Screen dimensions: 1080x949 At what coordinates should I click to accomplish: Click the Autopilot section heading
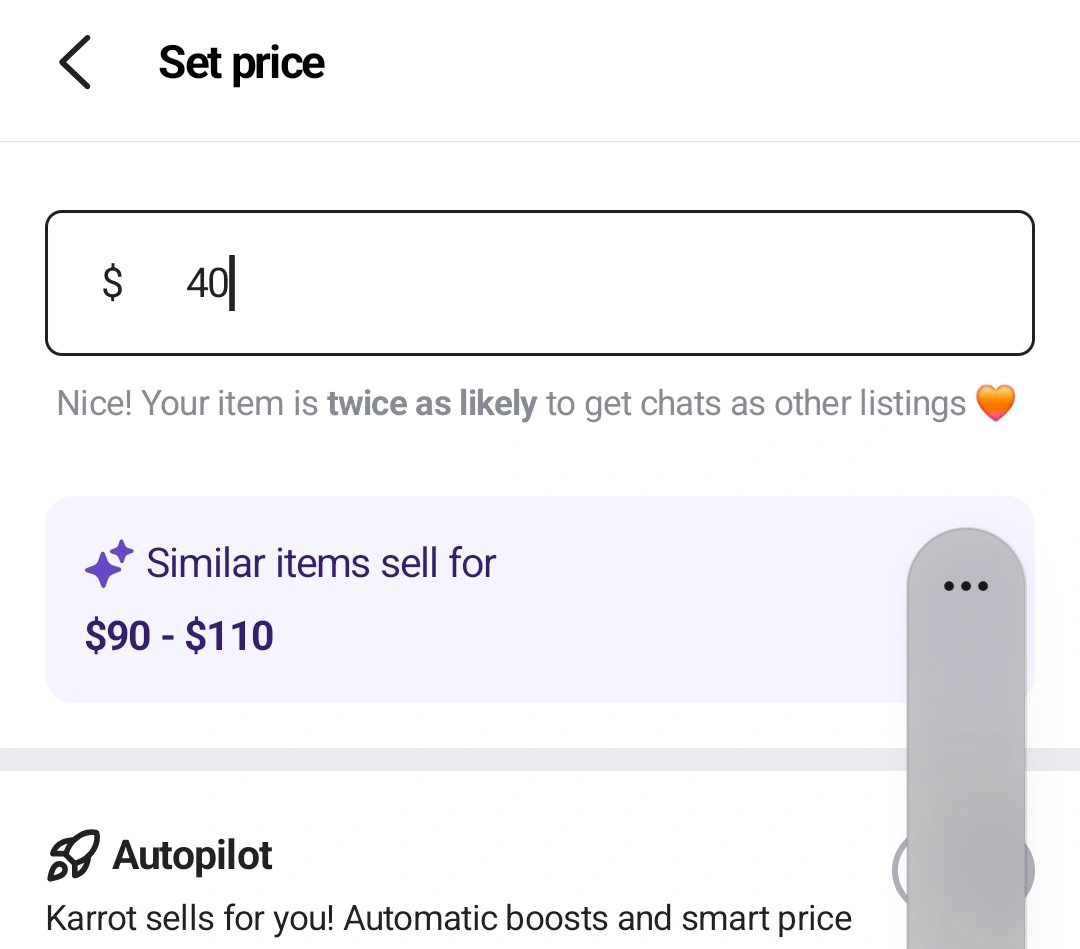192,856
